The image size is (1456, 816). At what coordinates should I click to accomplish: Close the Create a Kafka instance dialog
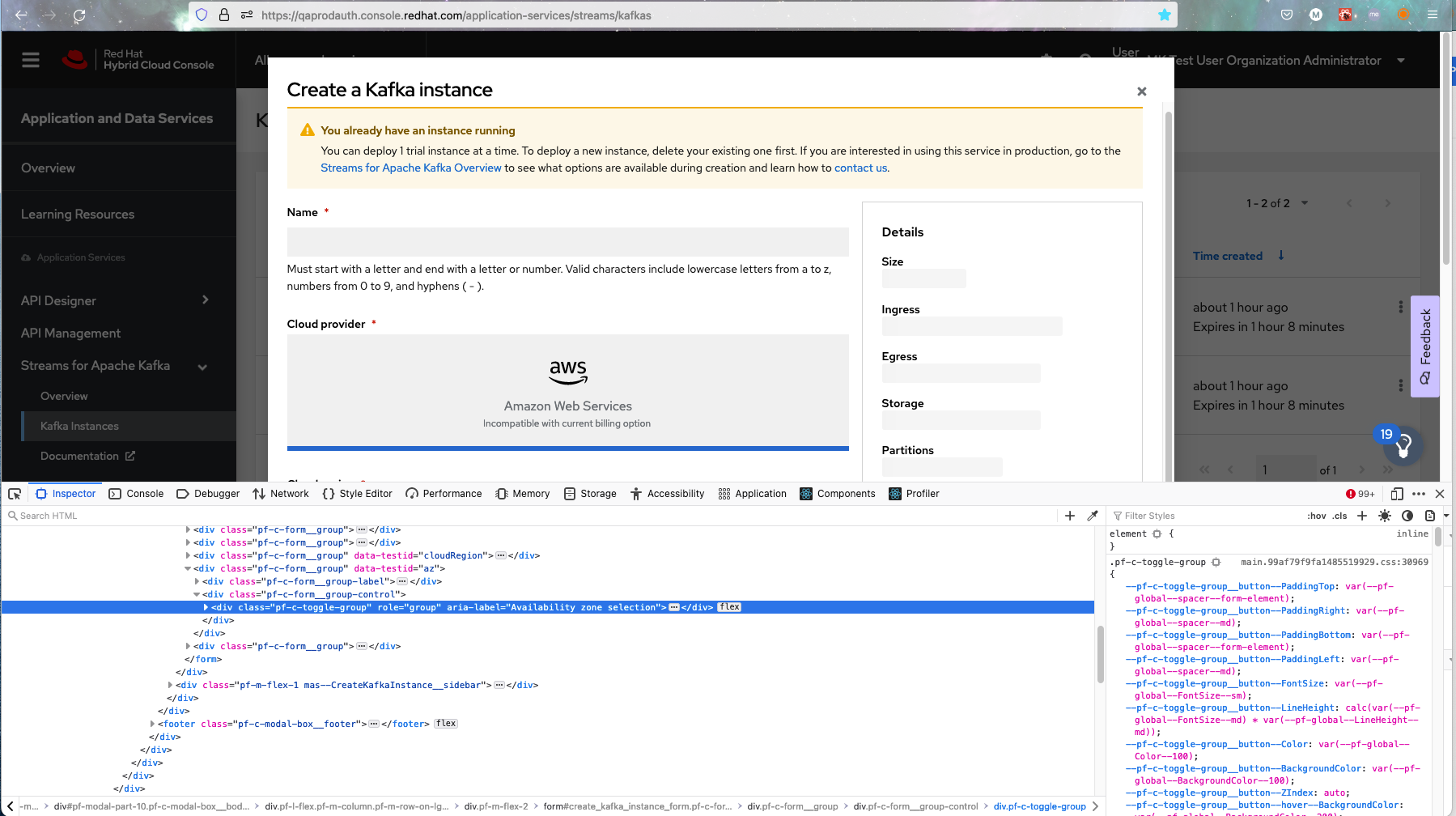coord(1142,91)
